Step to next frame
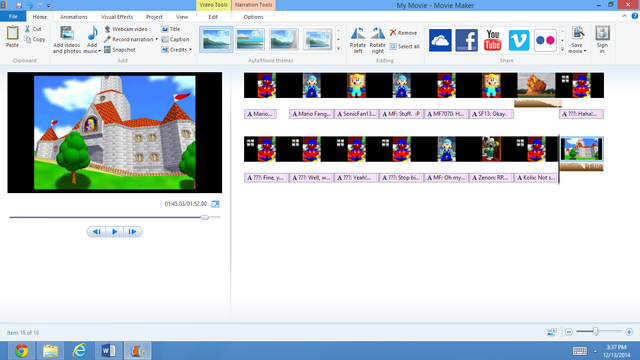The image size is (640, 360). pos(132,232)
